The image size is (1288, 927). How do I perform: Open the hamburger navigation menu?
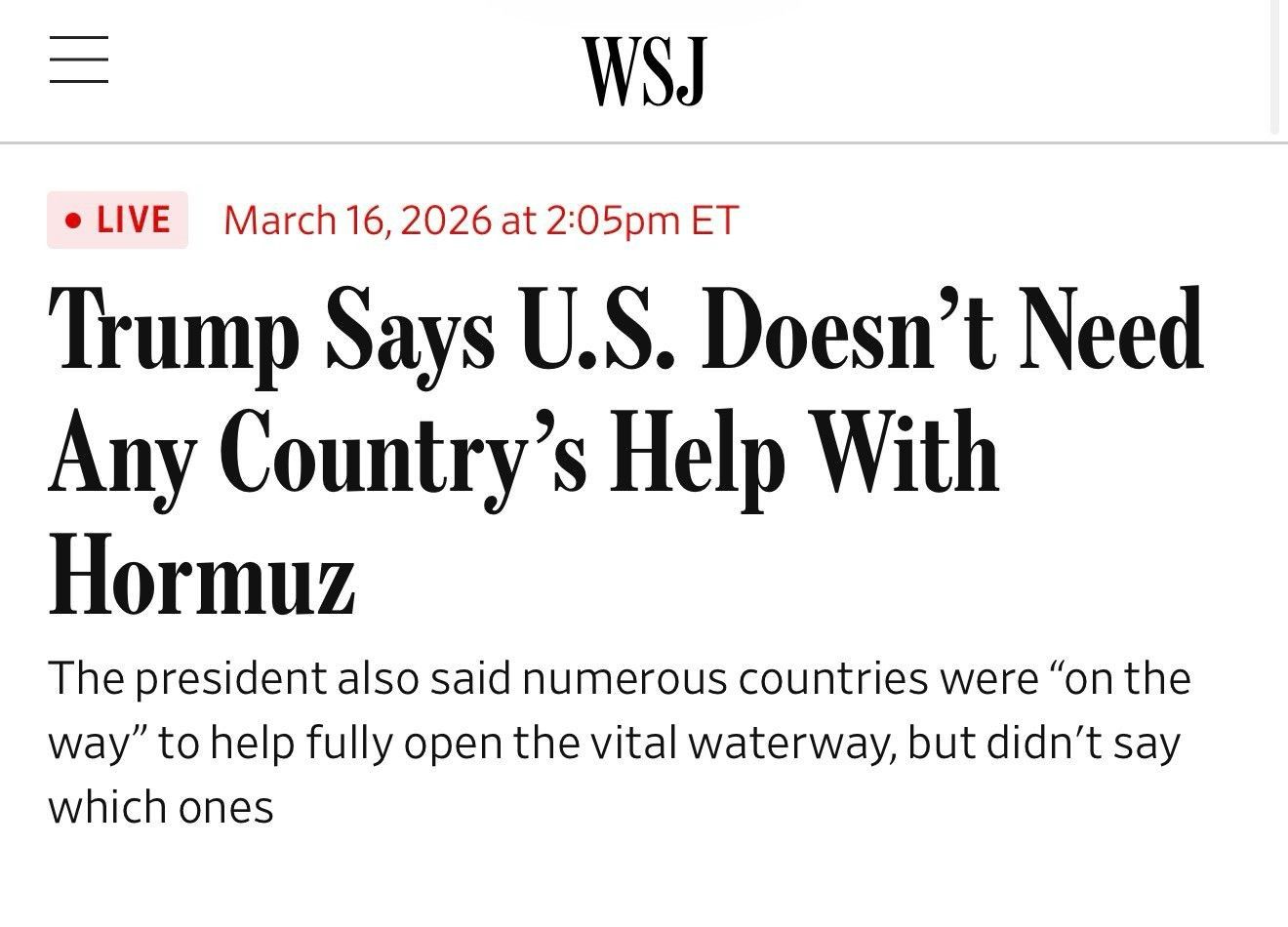click(78, 60)
